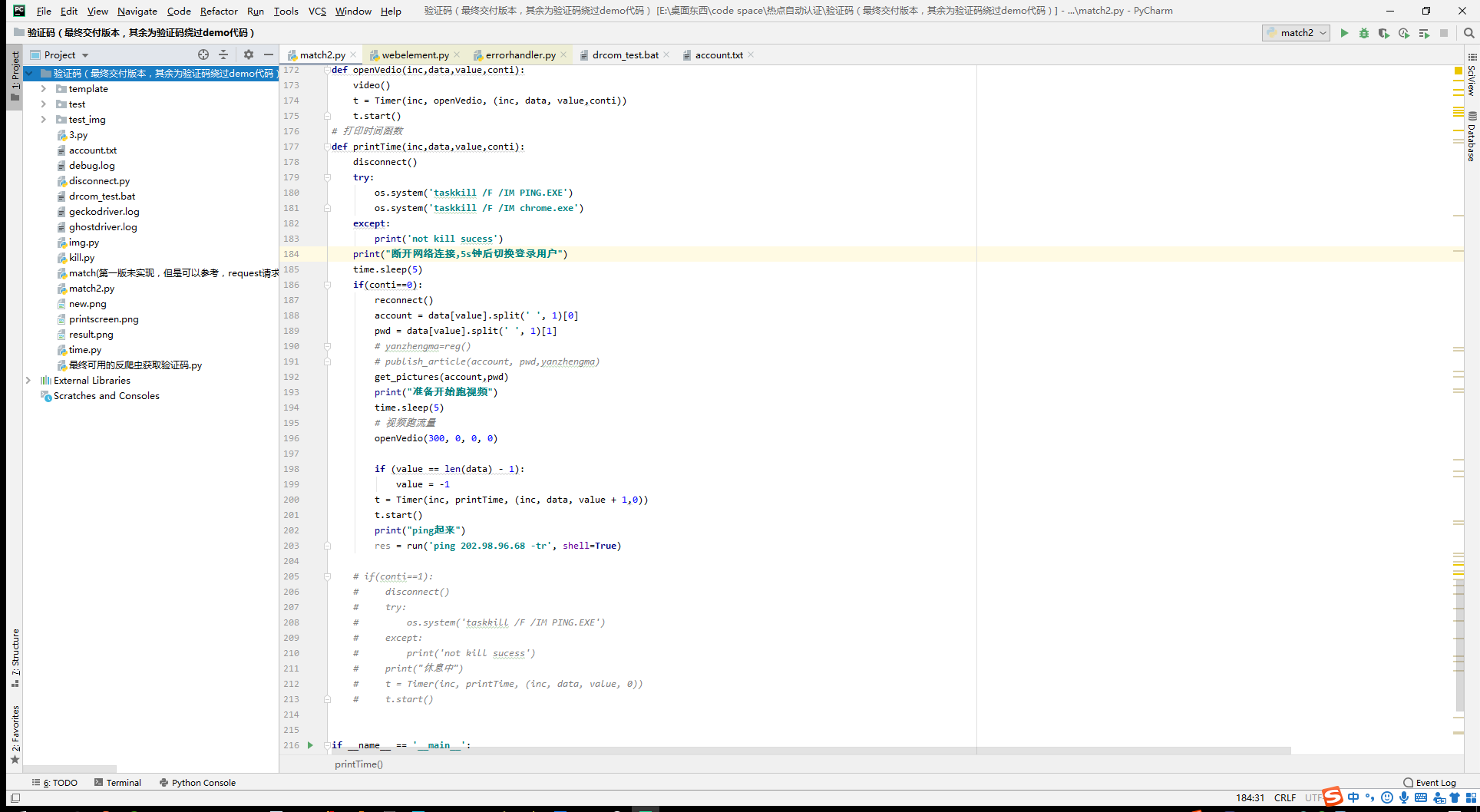Click printTime() breadcrumb
Image resolution: width=1480 pixels, height=812 pixels.
[358, 764]
